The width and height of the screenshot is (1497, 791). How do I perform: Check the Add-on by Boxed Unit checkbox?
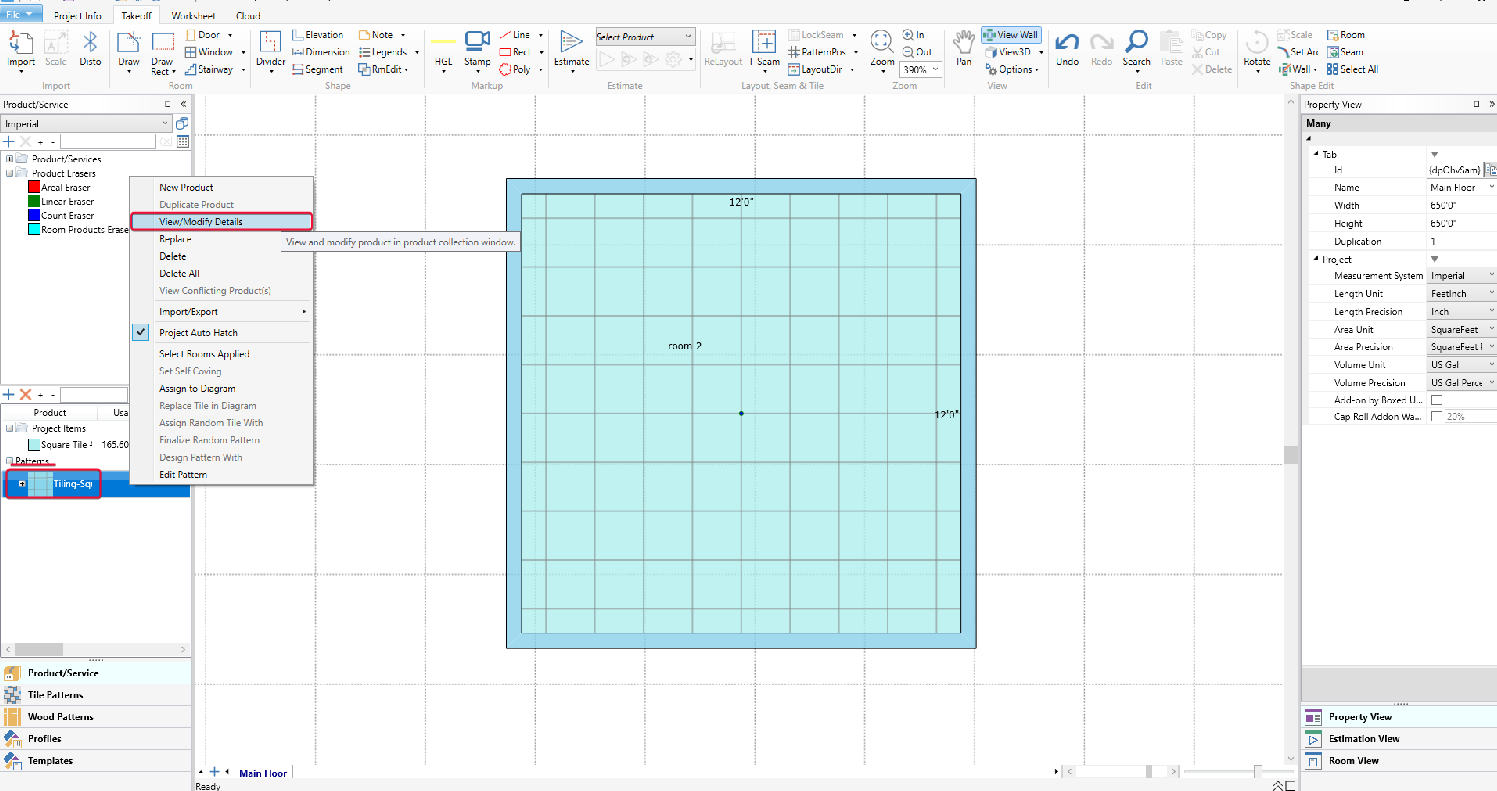[x=1437, y=400]
